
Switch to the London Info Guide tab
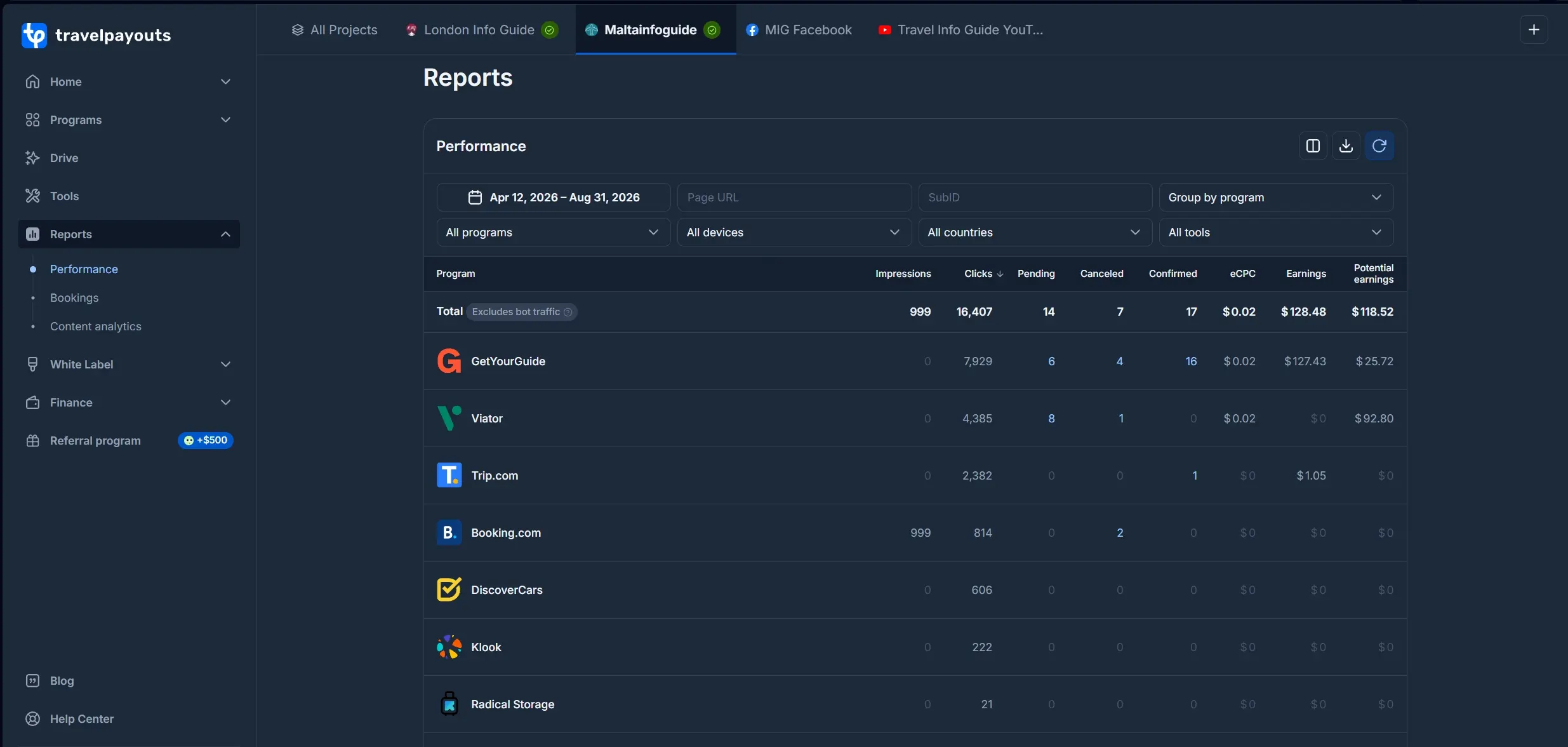click(x=482, y=30)
